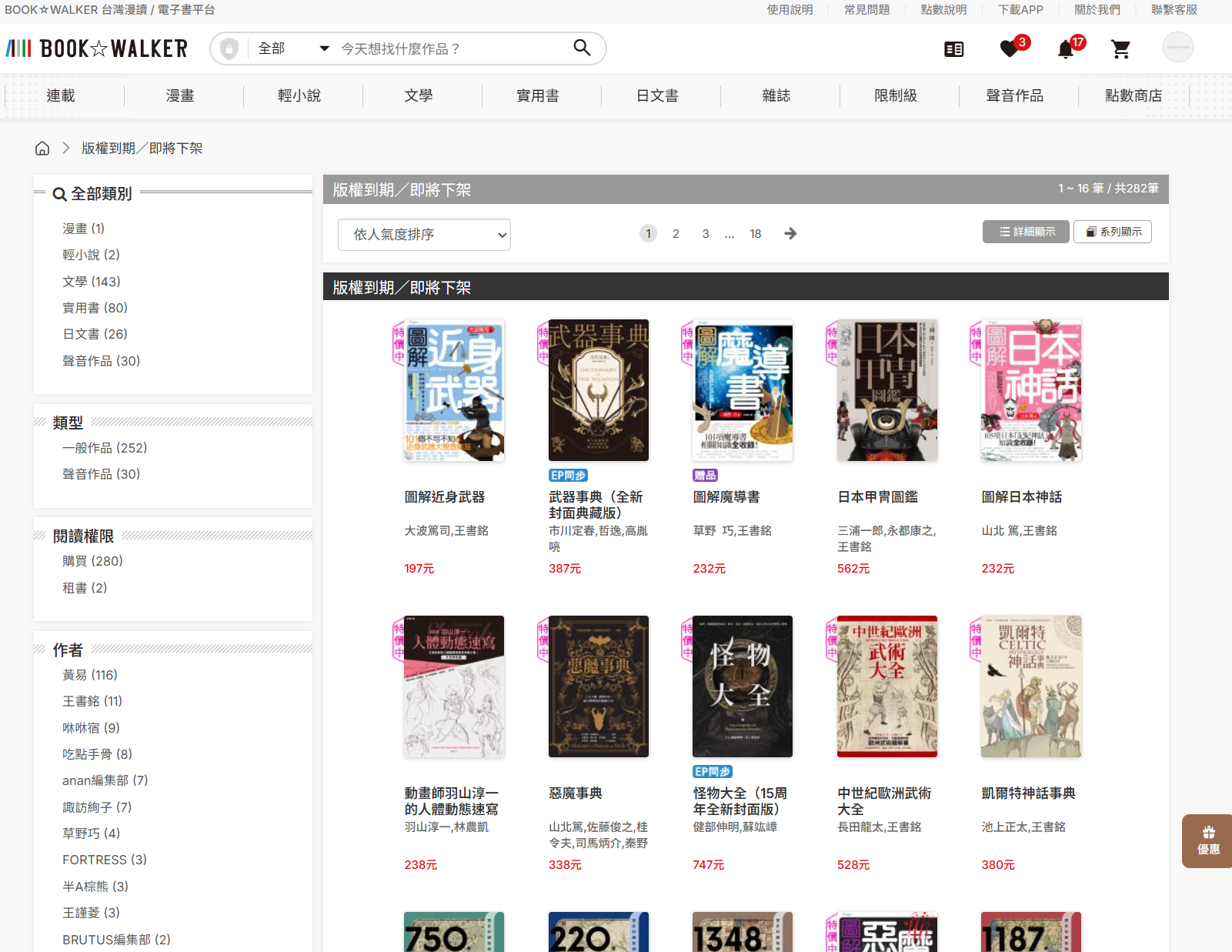The width and height of the screenshot is (1232, 952).
Task: Switch to 詳細顯示 view
Action: pyautogui.click(x=1026, y=232)
